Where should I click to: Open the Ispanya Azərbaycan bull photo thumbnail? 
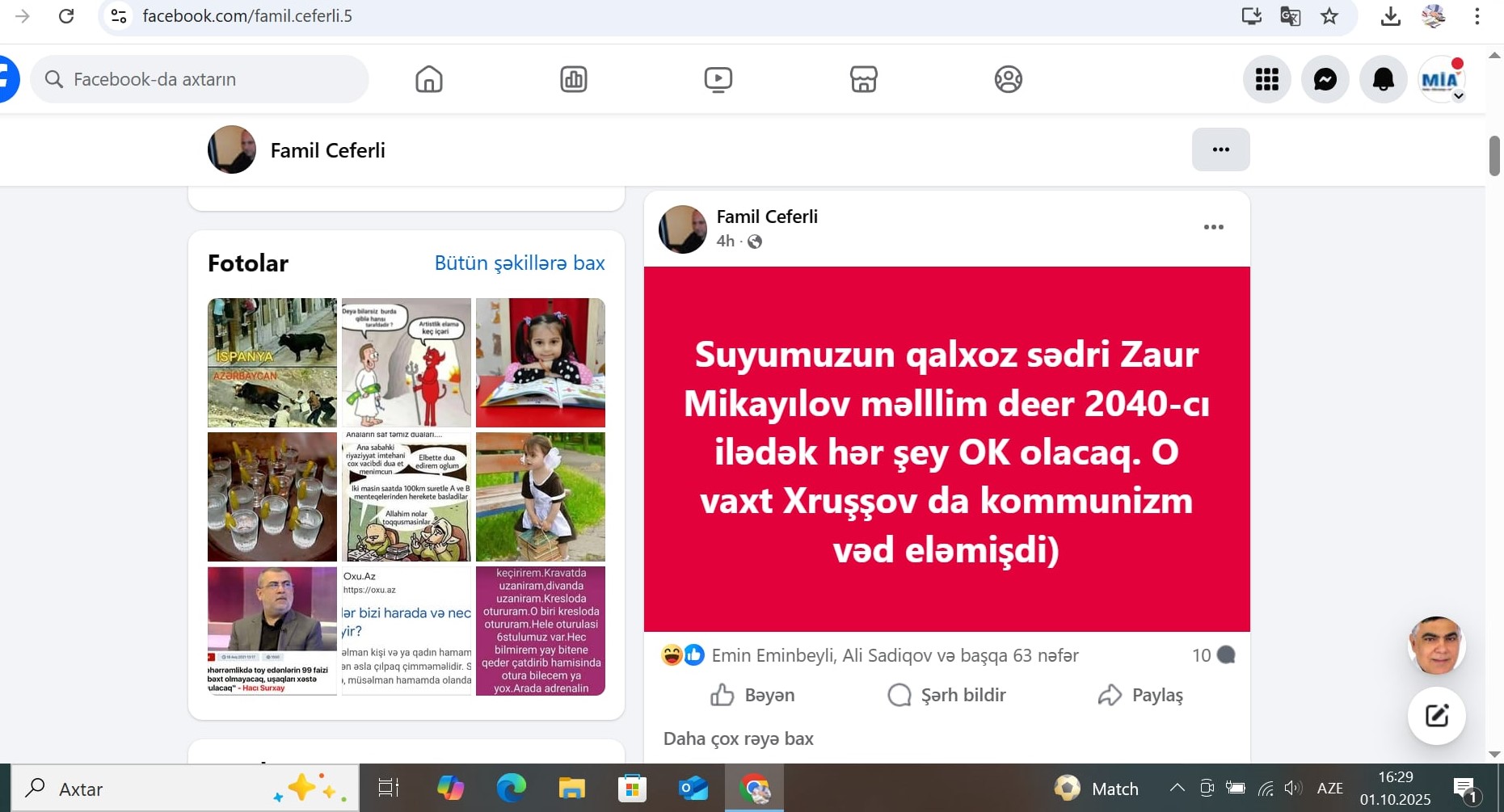[272, 362]
